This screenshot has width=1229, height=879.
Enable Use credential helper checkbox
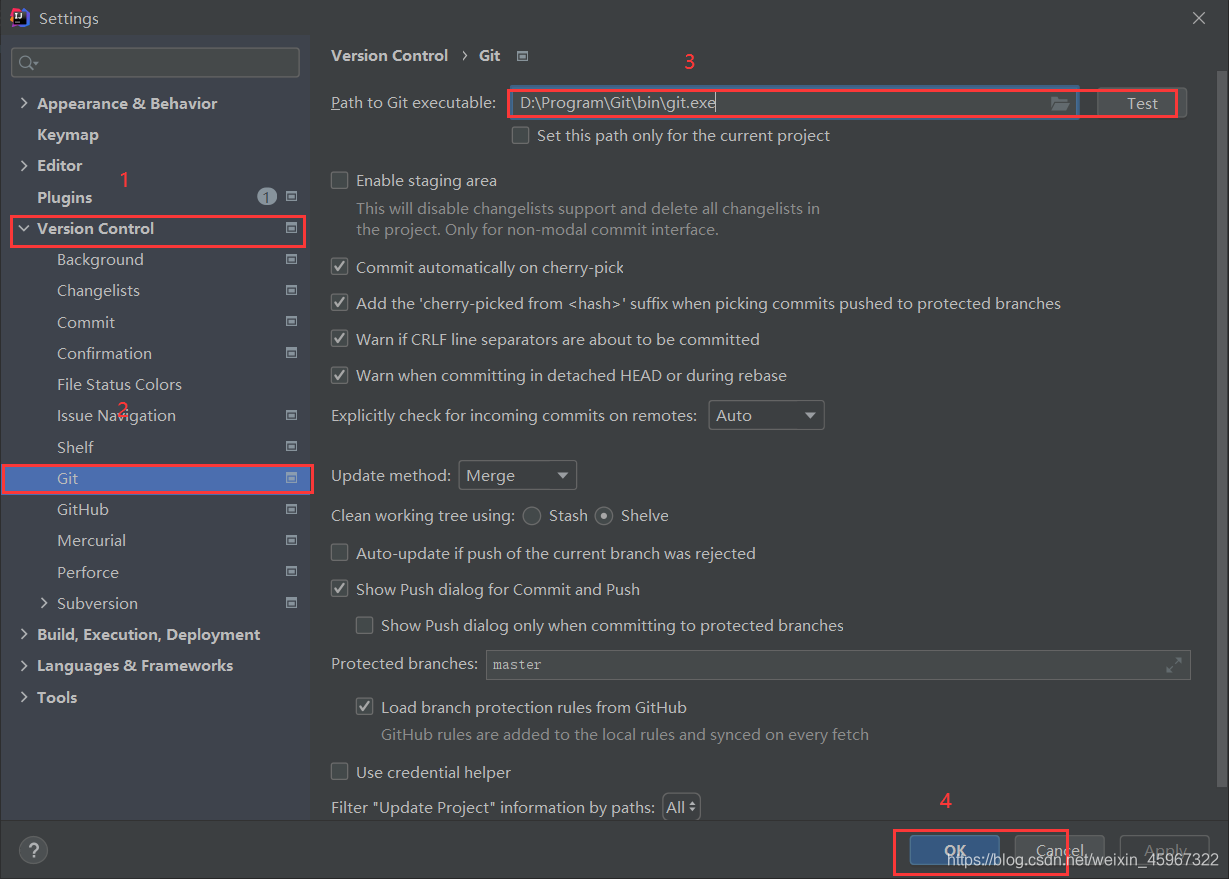pyautogui.click(x=340, y=772)
